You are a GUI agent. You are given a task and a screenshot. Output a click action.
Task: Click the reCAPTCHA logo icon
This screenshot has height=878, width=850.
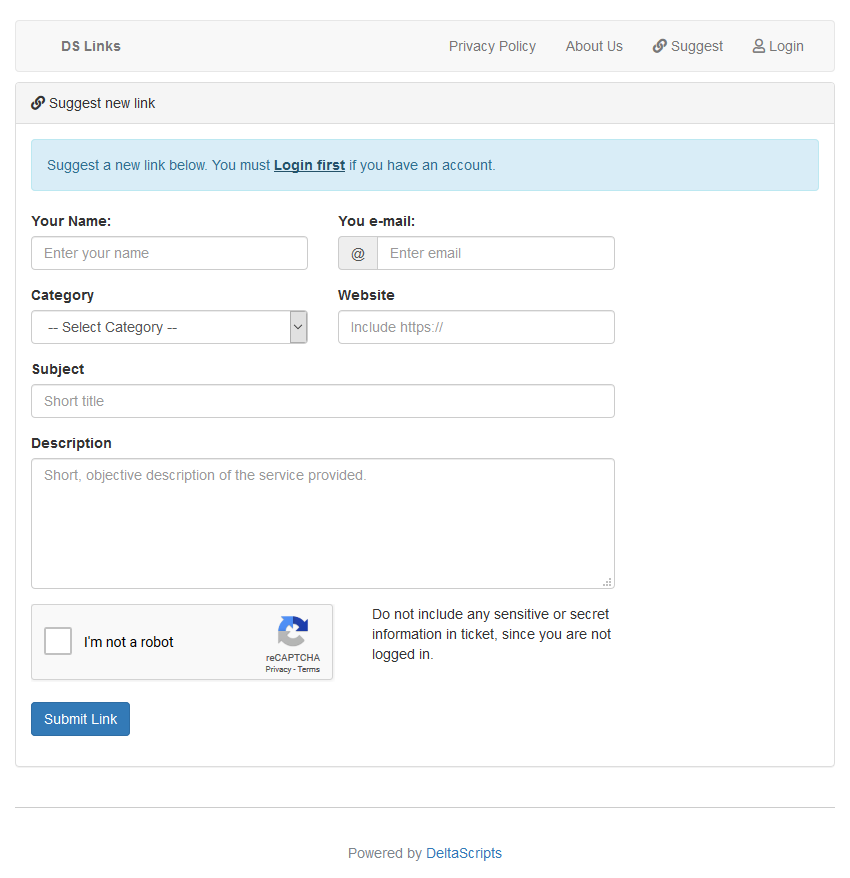[293, 631]
